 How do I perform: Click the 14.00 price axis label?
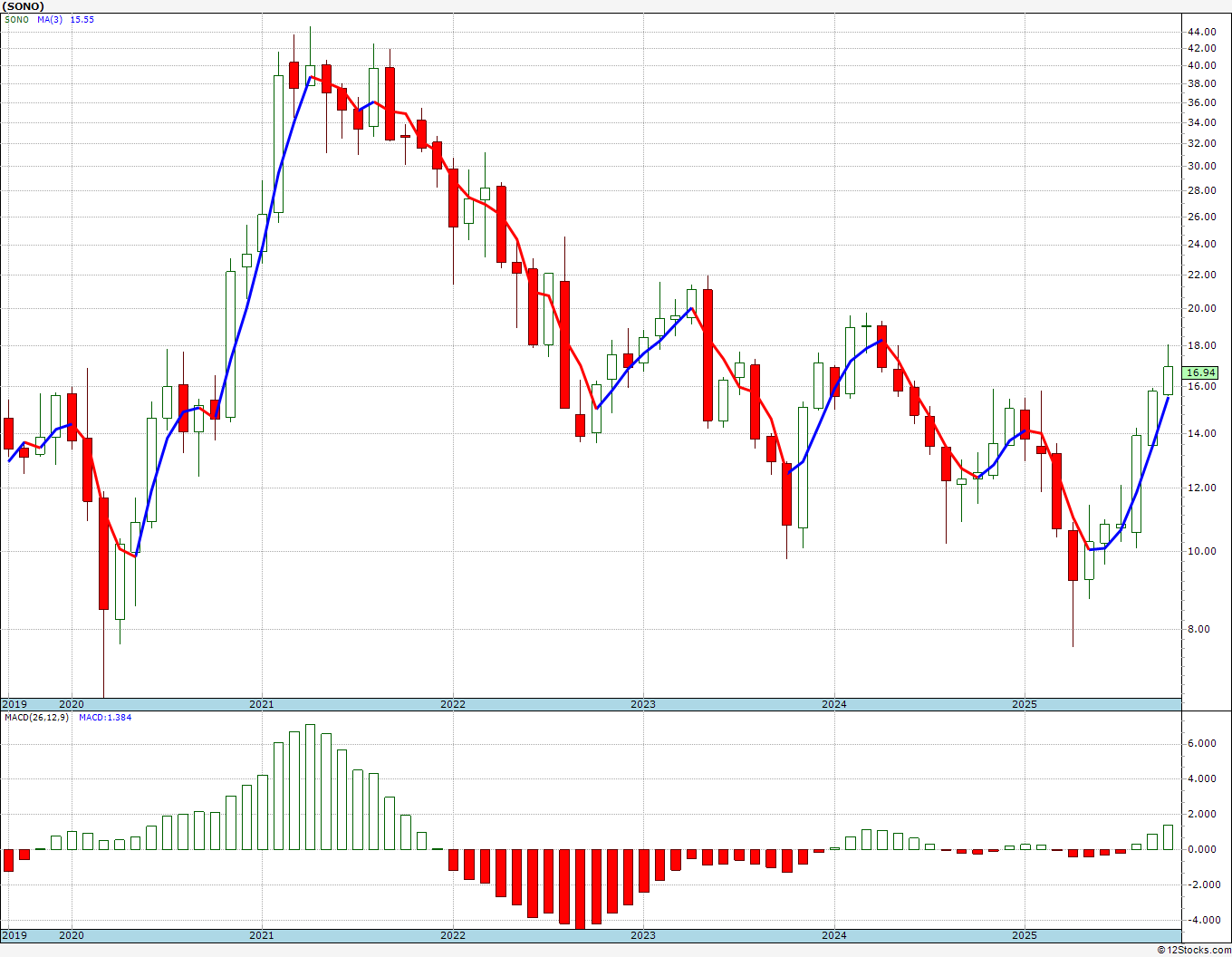(1201, 433)
